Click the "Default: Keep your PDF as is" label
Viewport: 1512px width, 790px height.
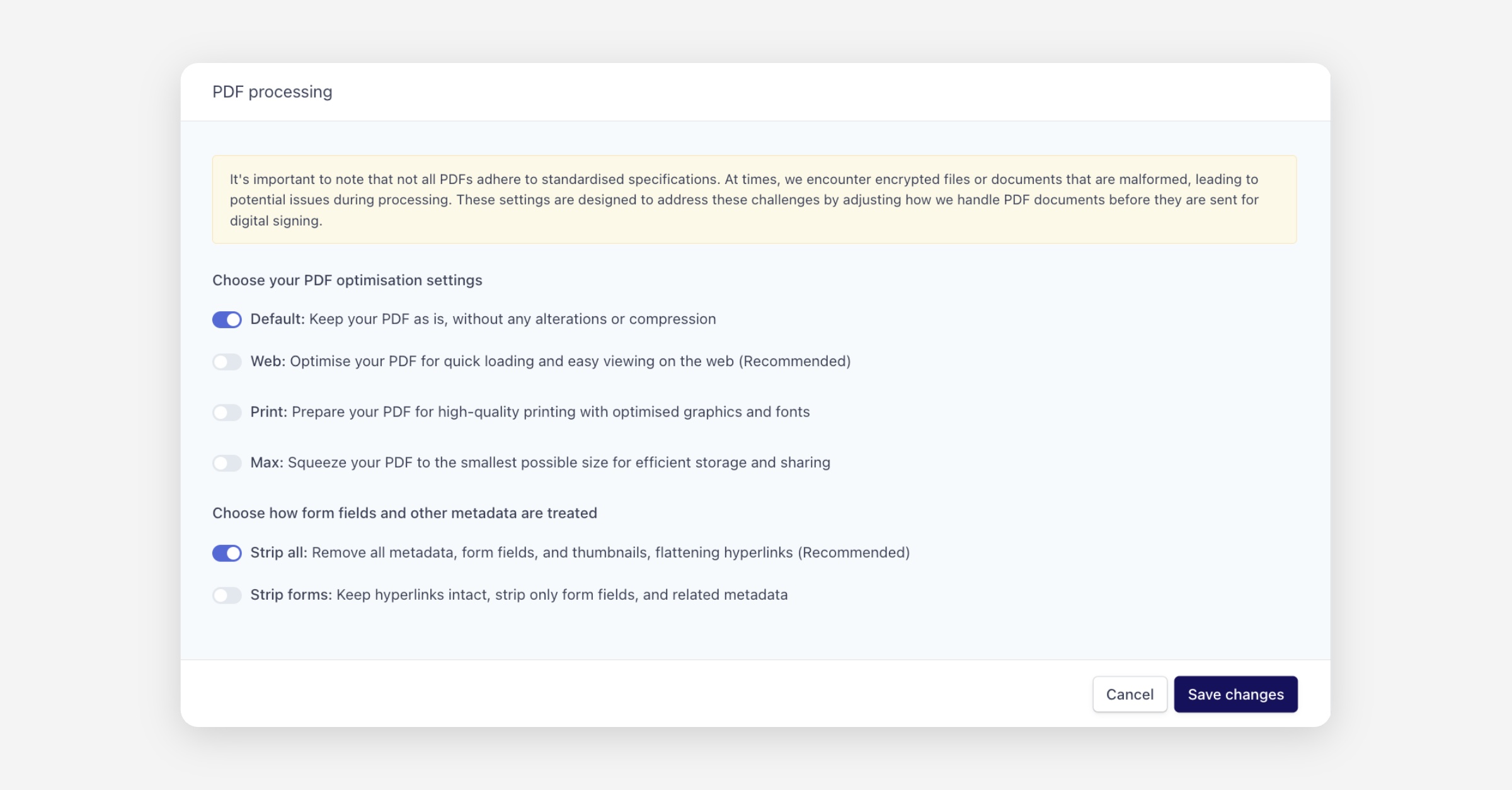click(x=483, y=319)
